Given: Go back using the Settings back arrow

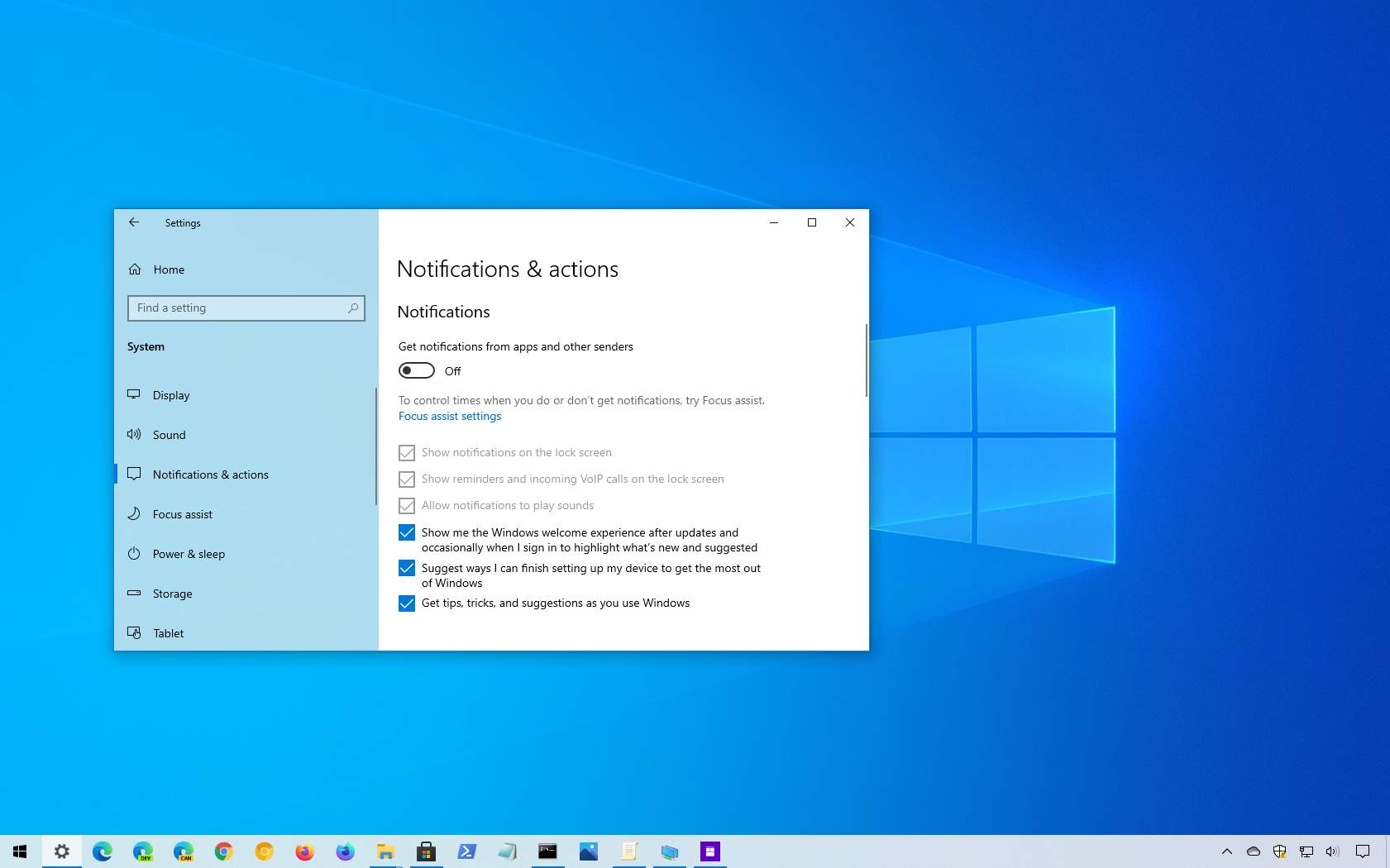Looking at the screenshot, I should tap(134, 222).
